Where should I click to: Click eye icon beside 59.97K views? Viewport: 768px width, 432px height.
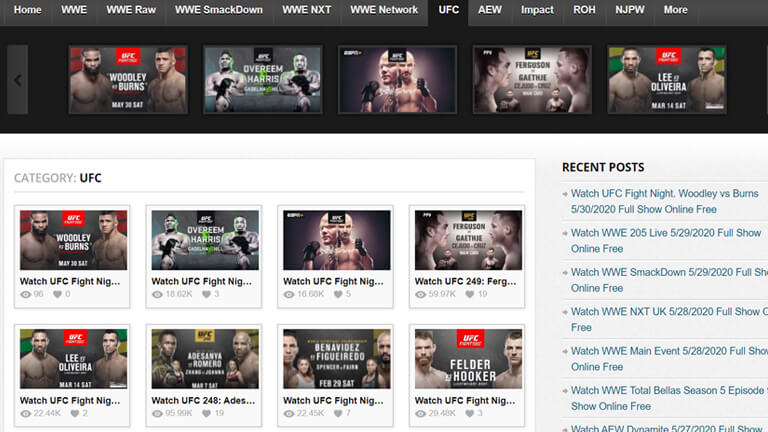pos(421,294)
